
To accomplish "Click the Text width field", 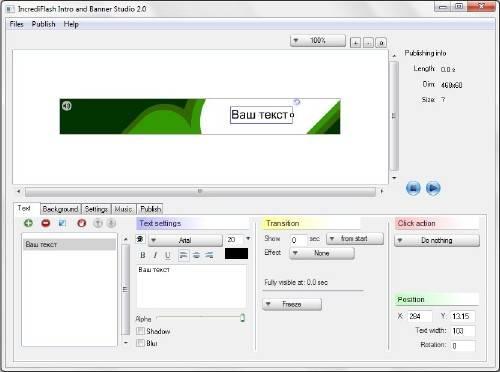I will [x=463, y=331].
